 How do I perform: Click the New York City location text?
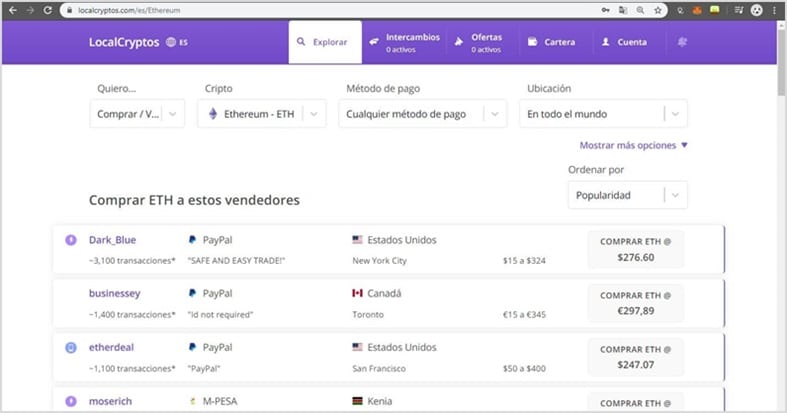(379, 260)
